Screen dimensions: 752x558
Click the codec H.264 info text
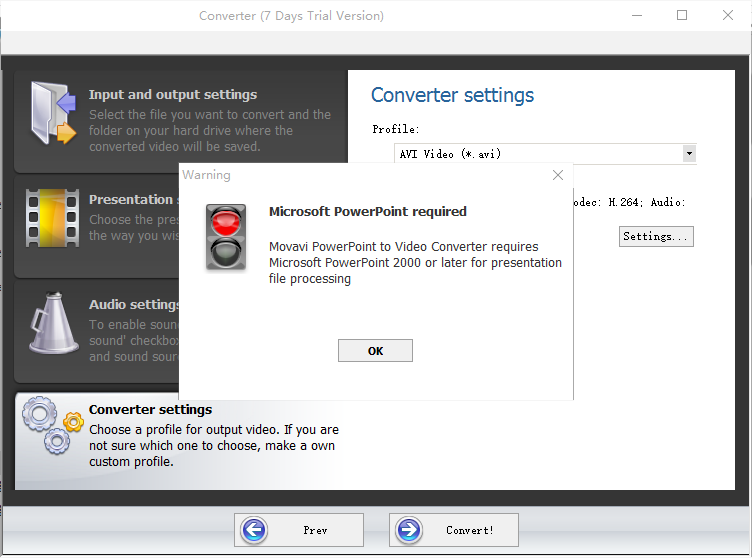tap(629, 202)
